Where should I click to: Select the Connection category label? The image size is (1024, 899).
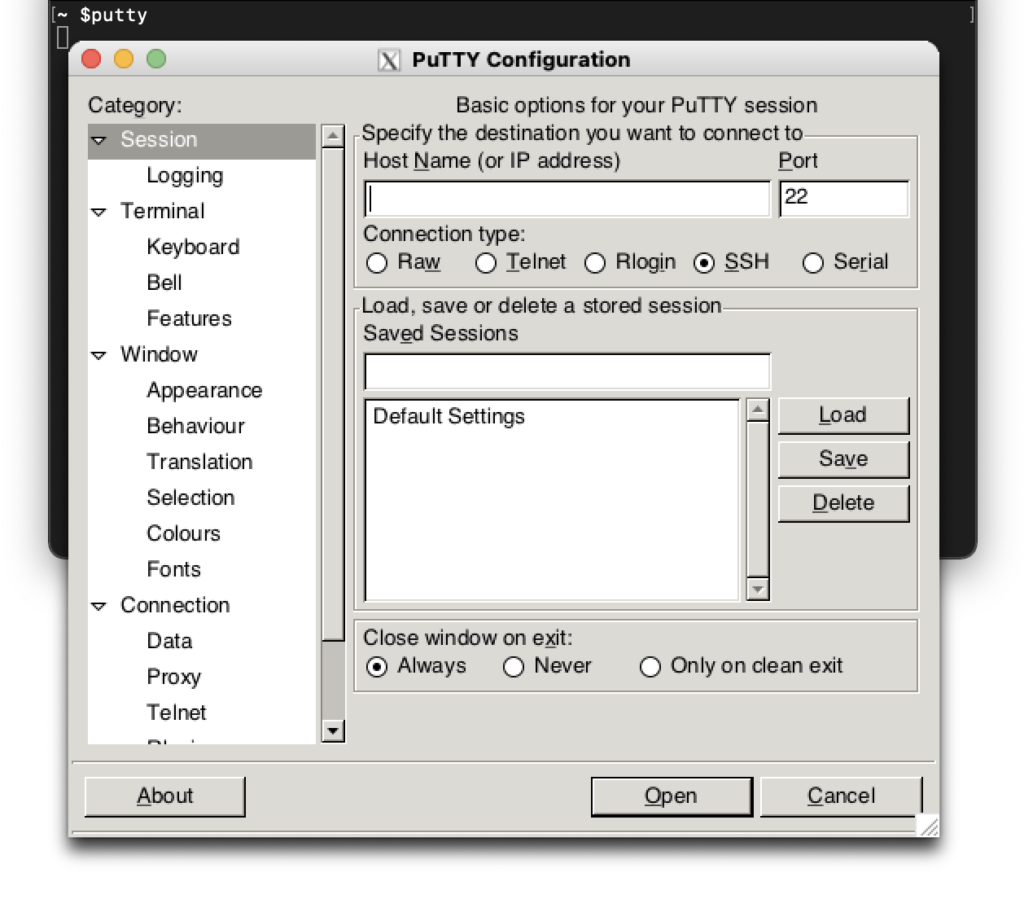tap(175, 605)
